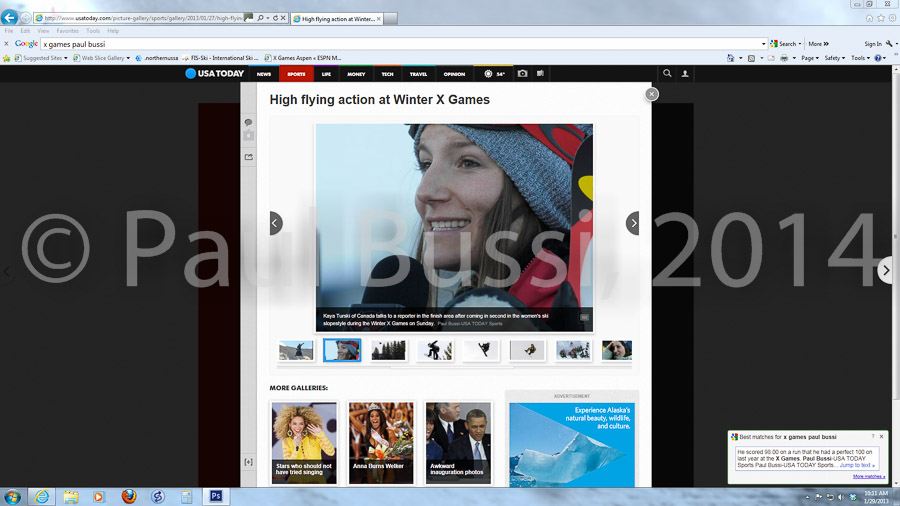Go back with the browser back arrow

[9, 17]
